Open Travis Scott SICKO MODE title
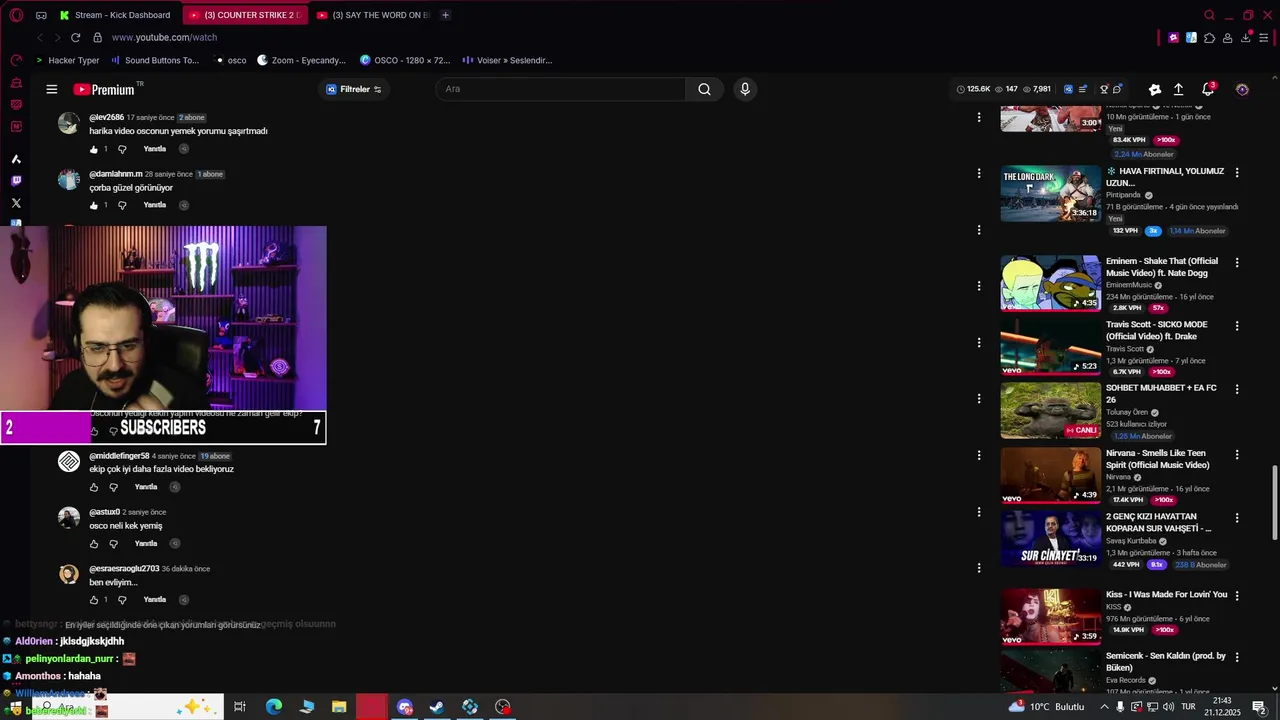The height and width of the screenshot is (720, 1280). click(x=1157, y=330)
